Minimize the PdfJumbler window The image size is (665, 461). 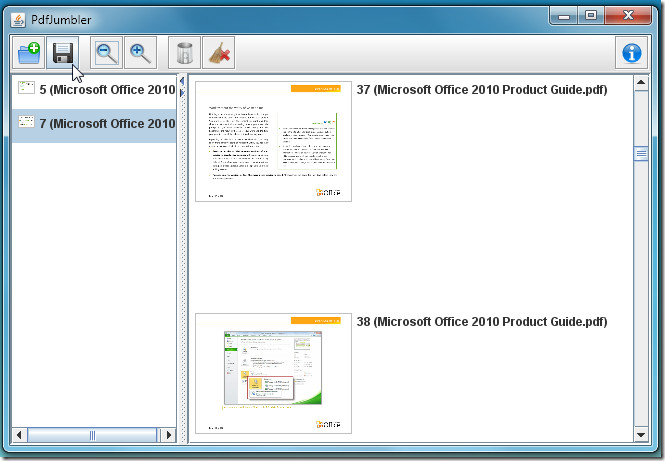[564, 17]
